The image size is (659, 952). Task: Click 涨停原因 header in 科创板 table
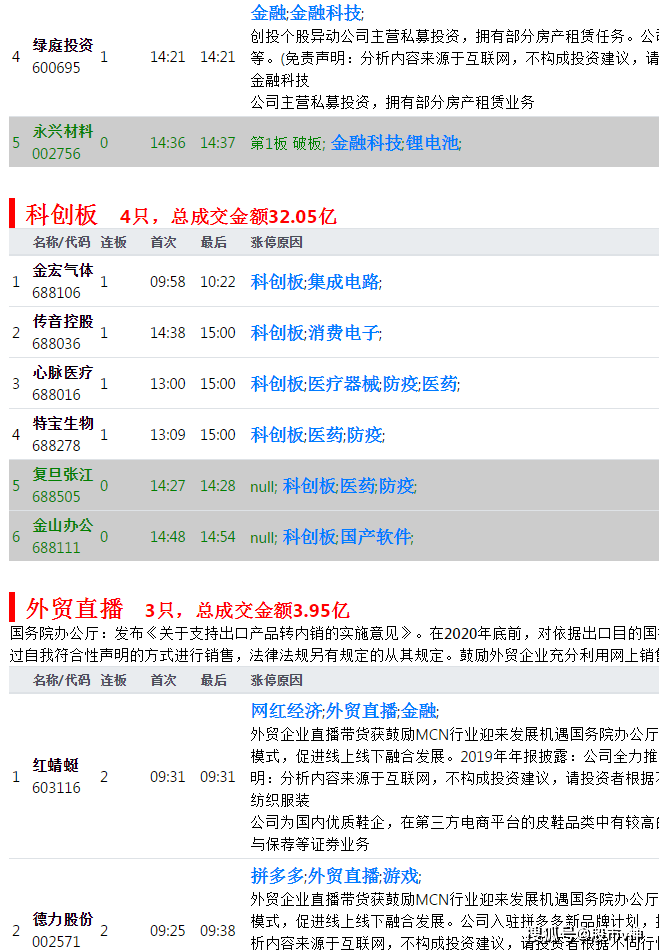[276, 242]
